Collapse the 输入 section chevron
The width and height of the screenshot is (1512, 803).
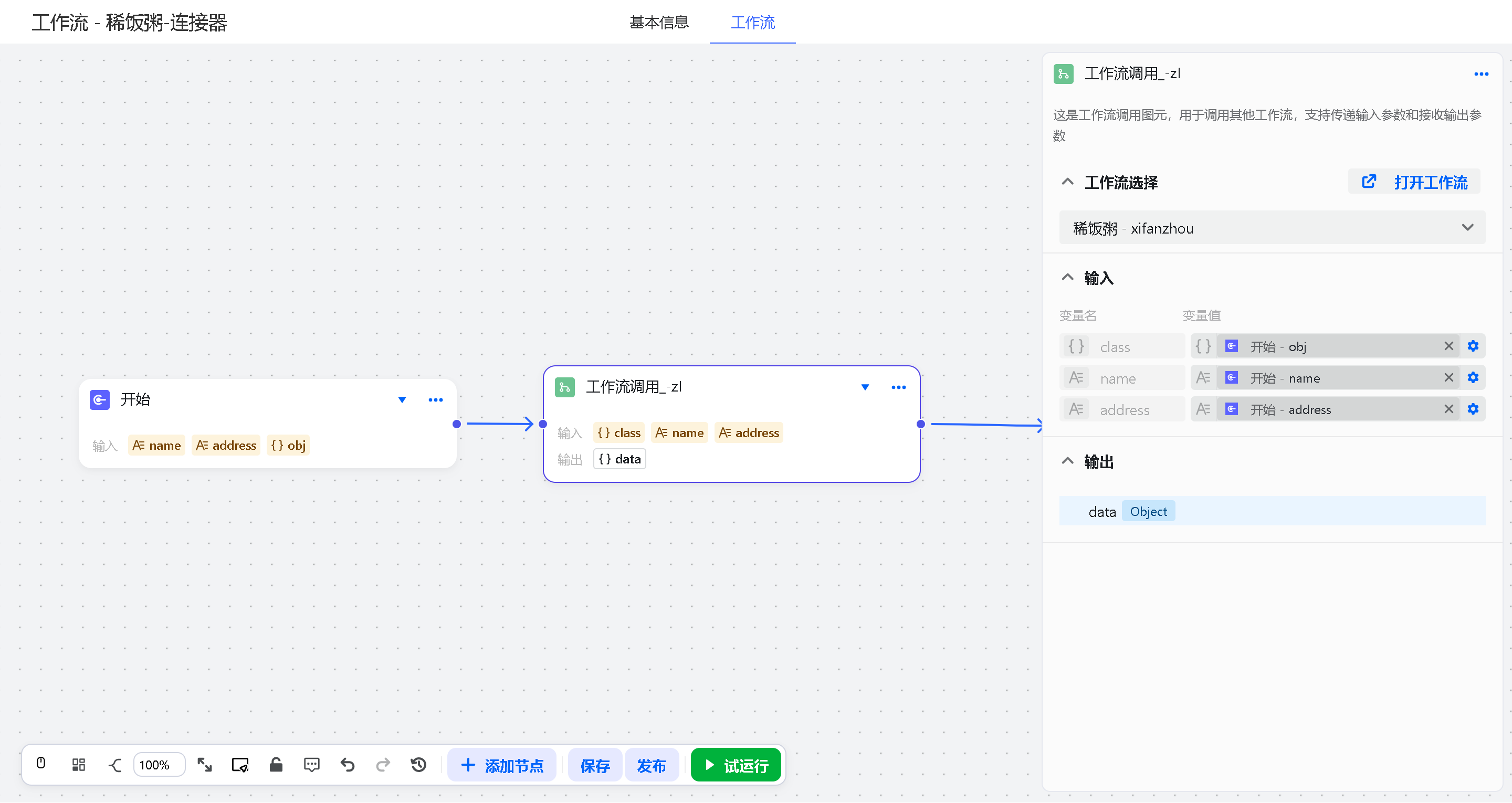pyautogui.click(x=1067, y=277)
